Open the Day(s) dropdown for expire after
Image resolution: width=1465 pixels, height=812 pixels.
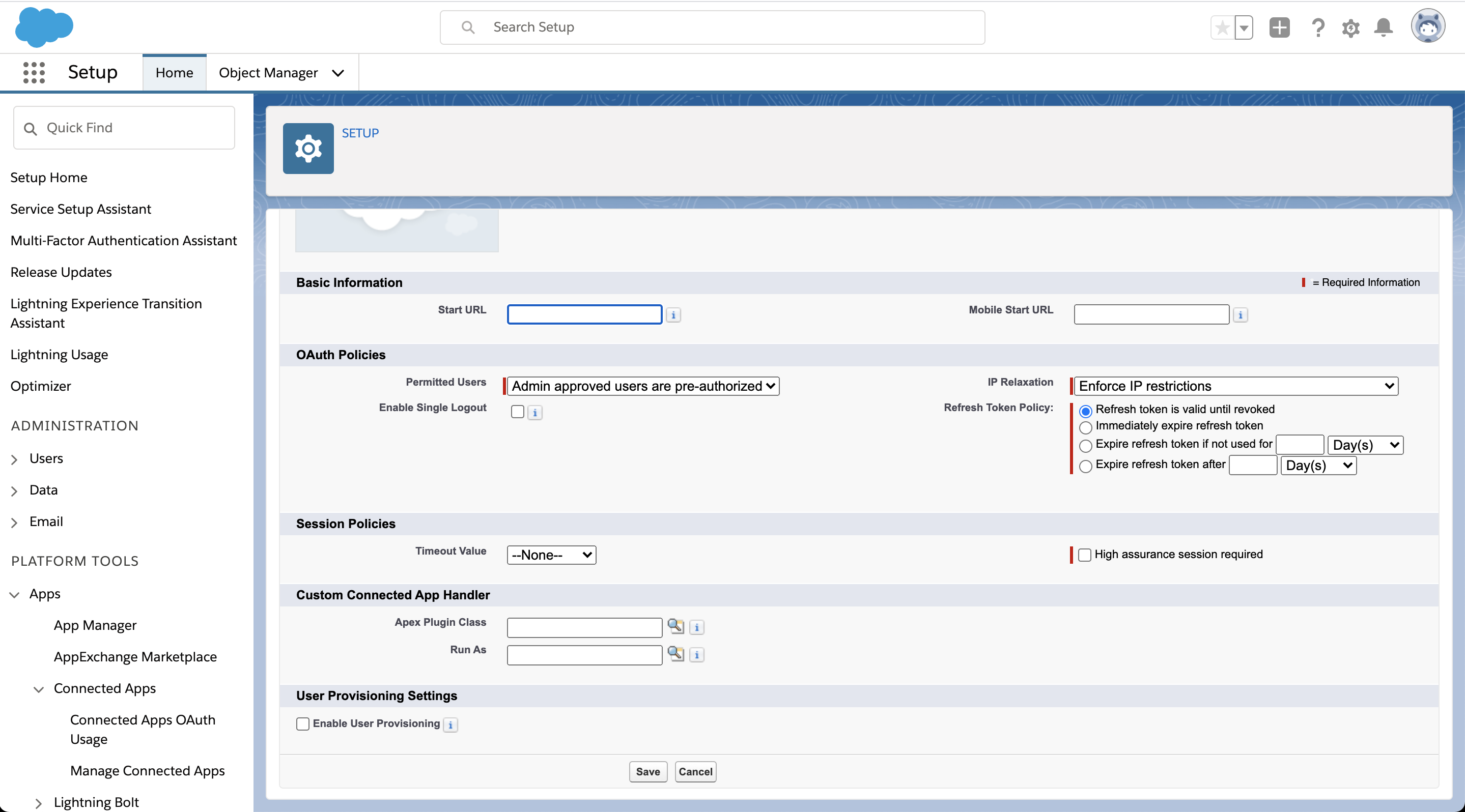[x=1319, y=466]
